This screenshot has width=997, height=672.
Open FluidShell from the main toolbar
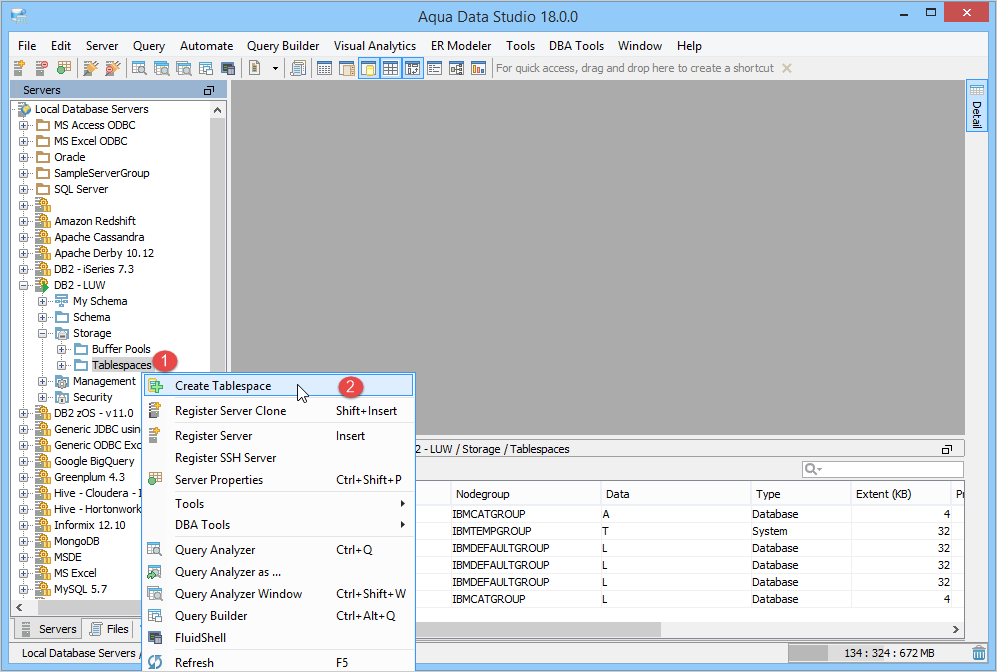pos(228,68)
